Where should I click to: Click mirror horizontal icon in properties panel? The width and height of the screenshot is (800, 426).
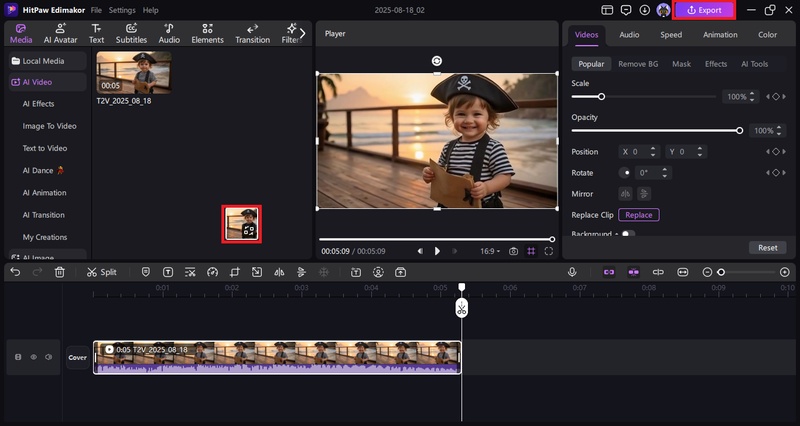tap(626, 194)
